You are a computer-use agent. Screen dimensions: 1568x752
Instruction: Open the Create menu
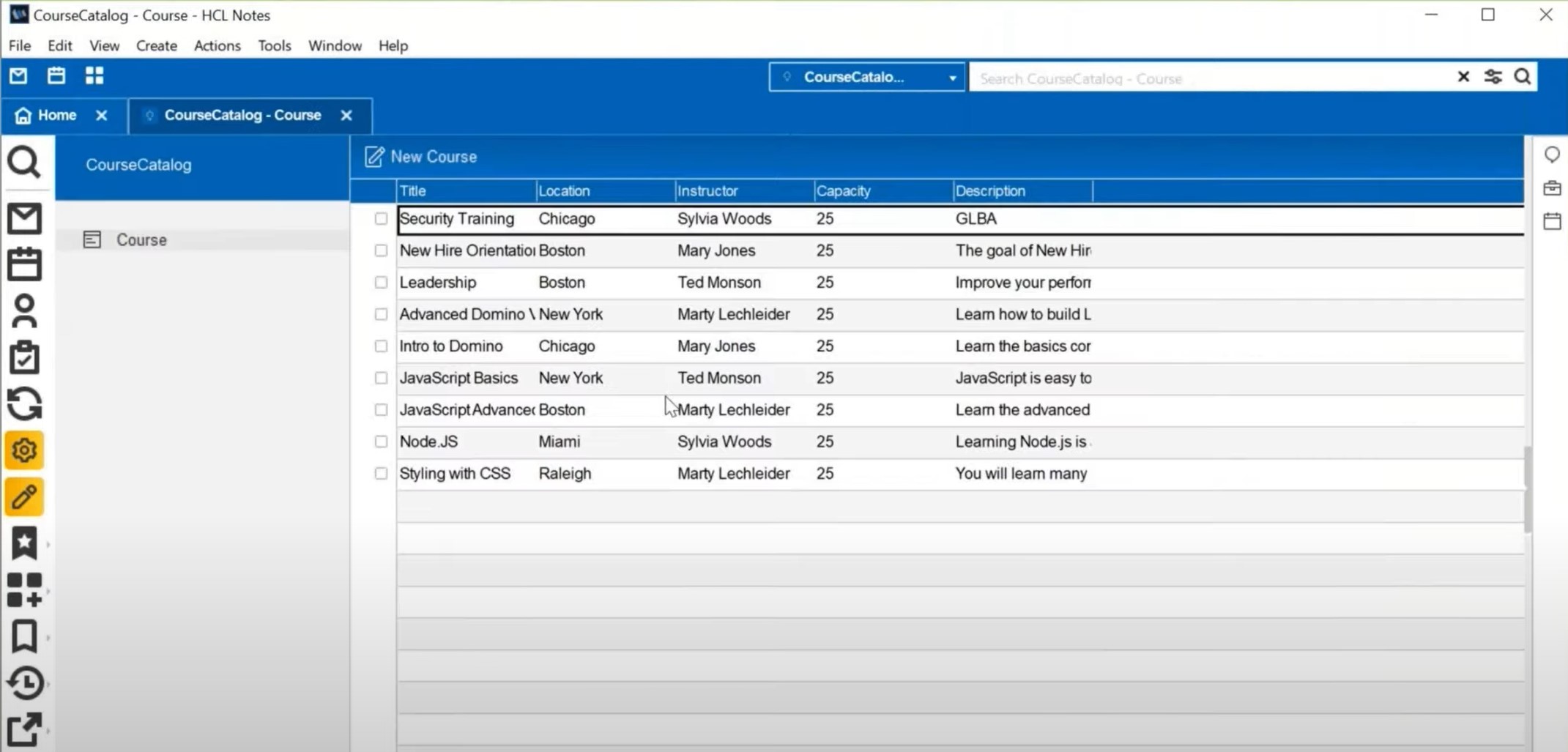click(157, 45)
